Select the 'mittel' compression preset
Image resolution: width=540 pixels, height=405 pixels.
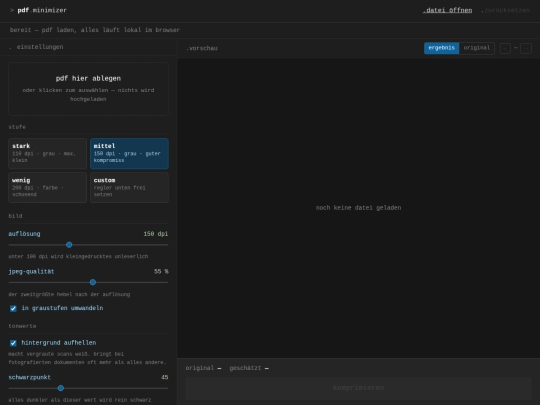pyautogui.click(x=129, y=153)
